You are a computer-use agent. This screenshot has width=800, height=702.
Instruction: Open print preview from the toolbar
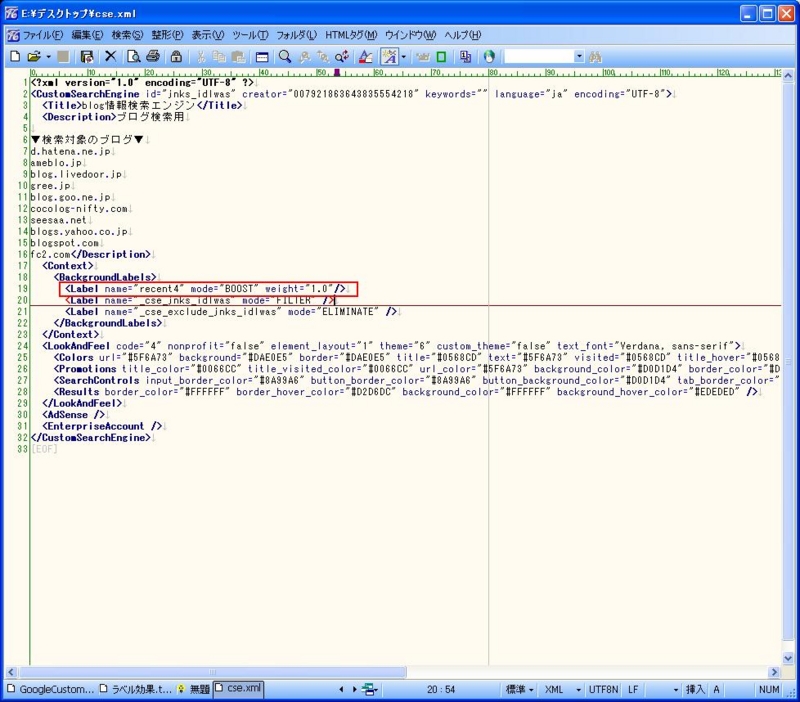[133, 56]
